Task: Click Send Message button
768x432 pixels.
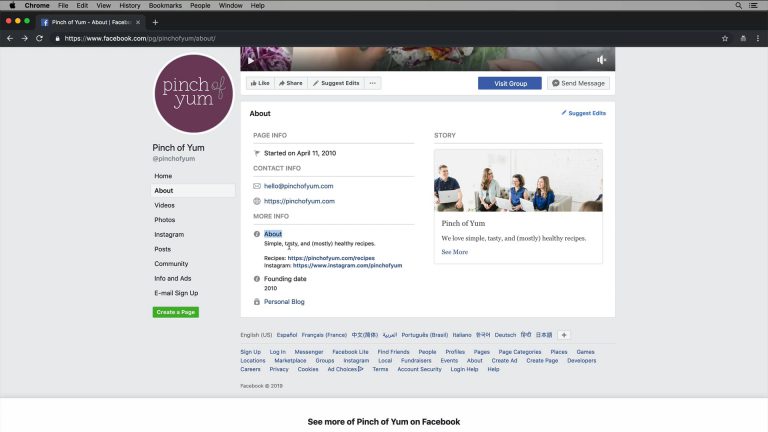Action: pos(578,83)
